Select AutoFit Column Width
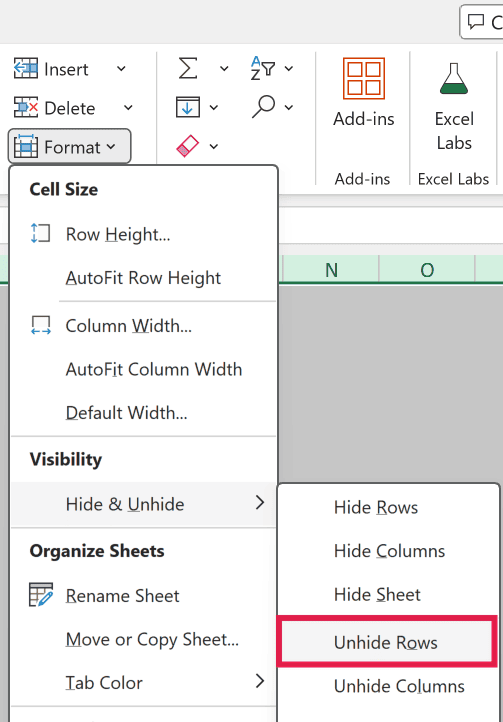Image resolution: width=503 pixels, height=722 pixels. pyautogui.click(x=143, y=369)
